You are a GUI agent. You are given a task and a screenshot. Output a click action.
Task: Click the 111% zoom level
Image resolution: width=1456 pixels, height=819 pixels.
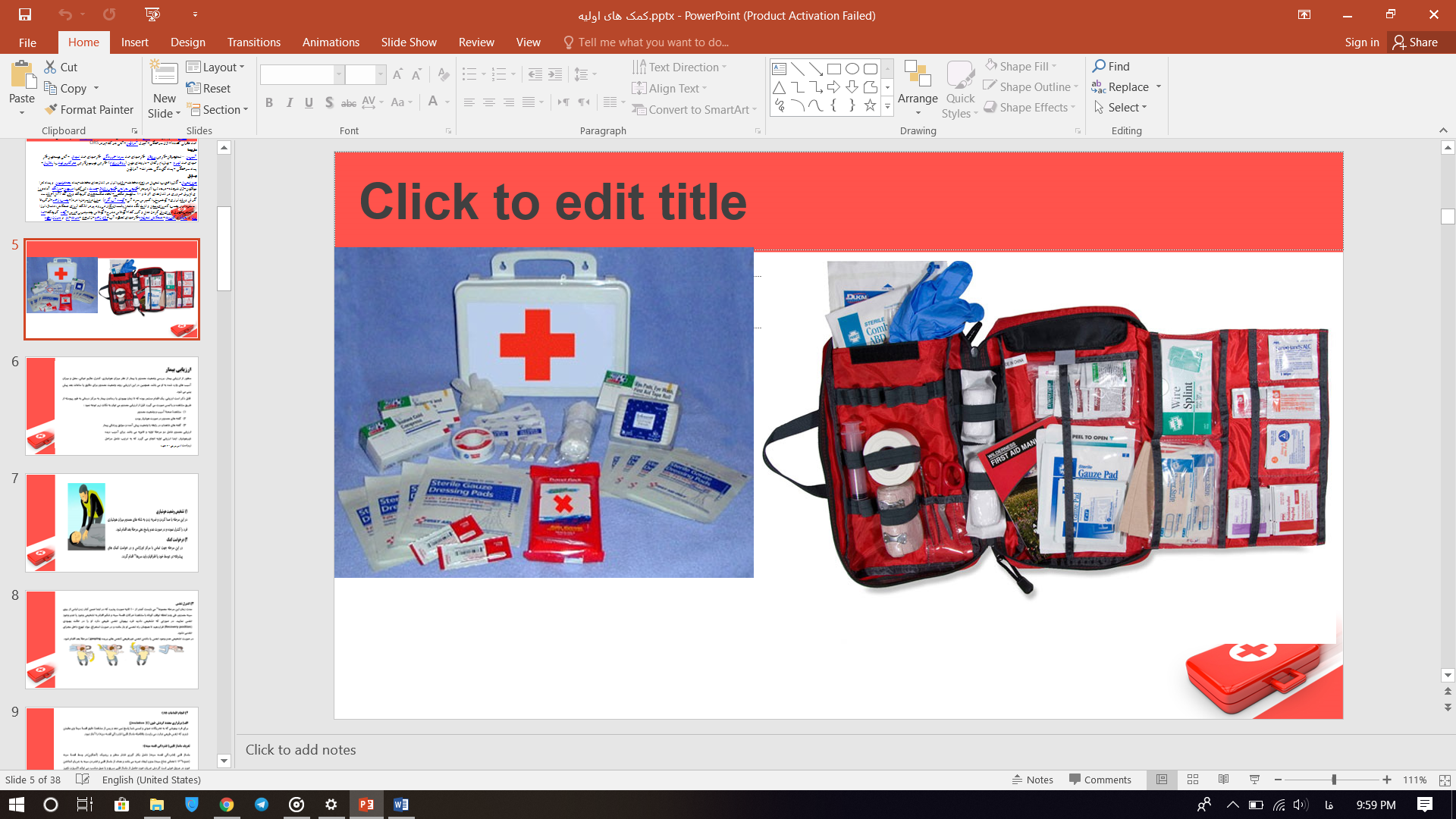click(x=1414, y=780)
